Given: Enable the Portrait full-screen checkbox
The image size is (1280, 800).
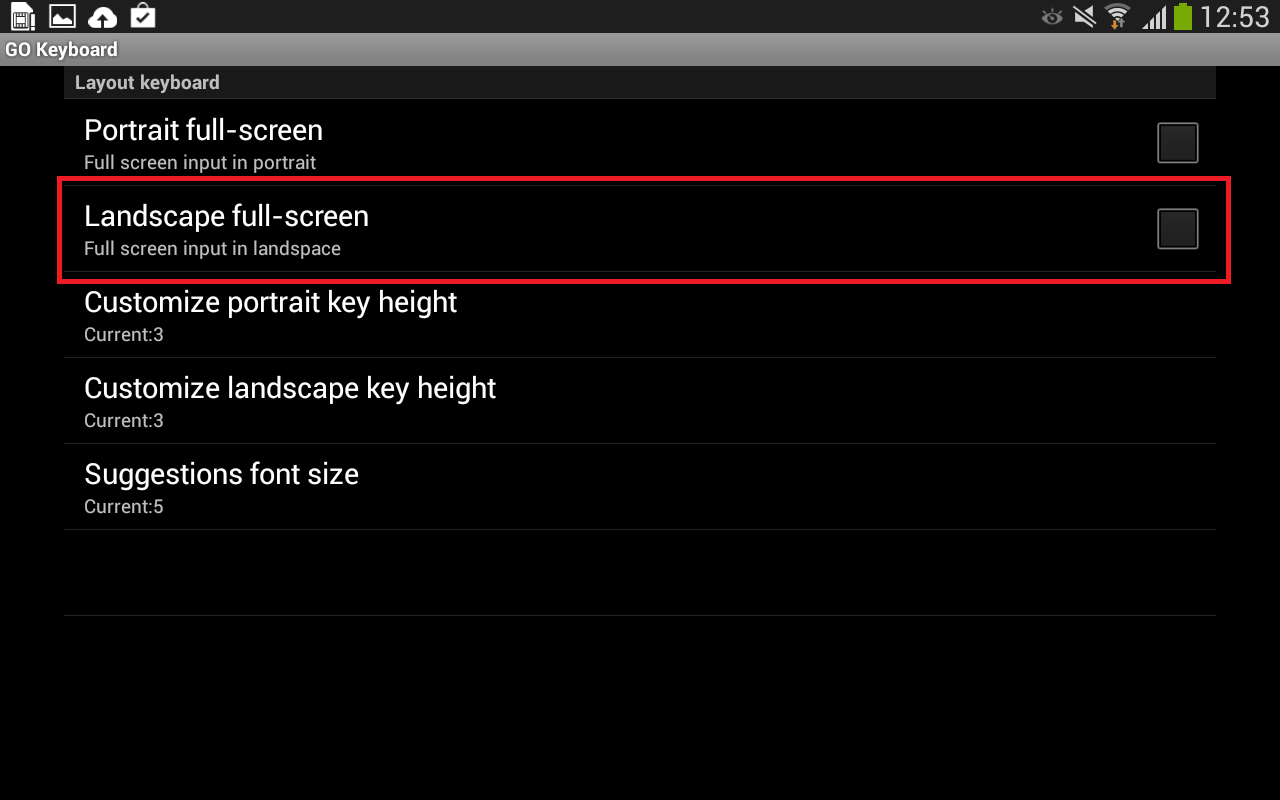Looking at the screenshot, I should [1177, 143].
